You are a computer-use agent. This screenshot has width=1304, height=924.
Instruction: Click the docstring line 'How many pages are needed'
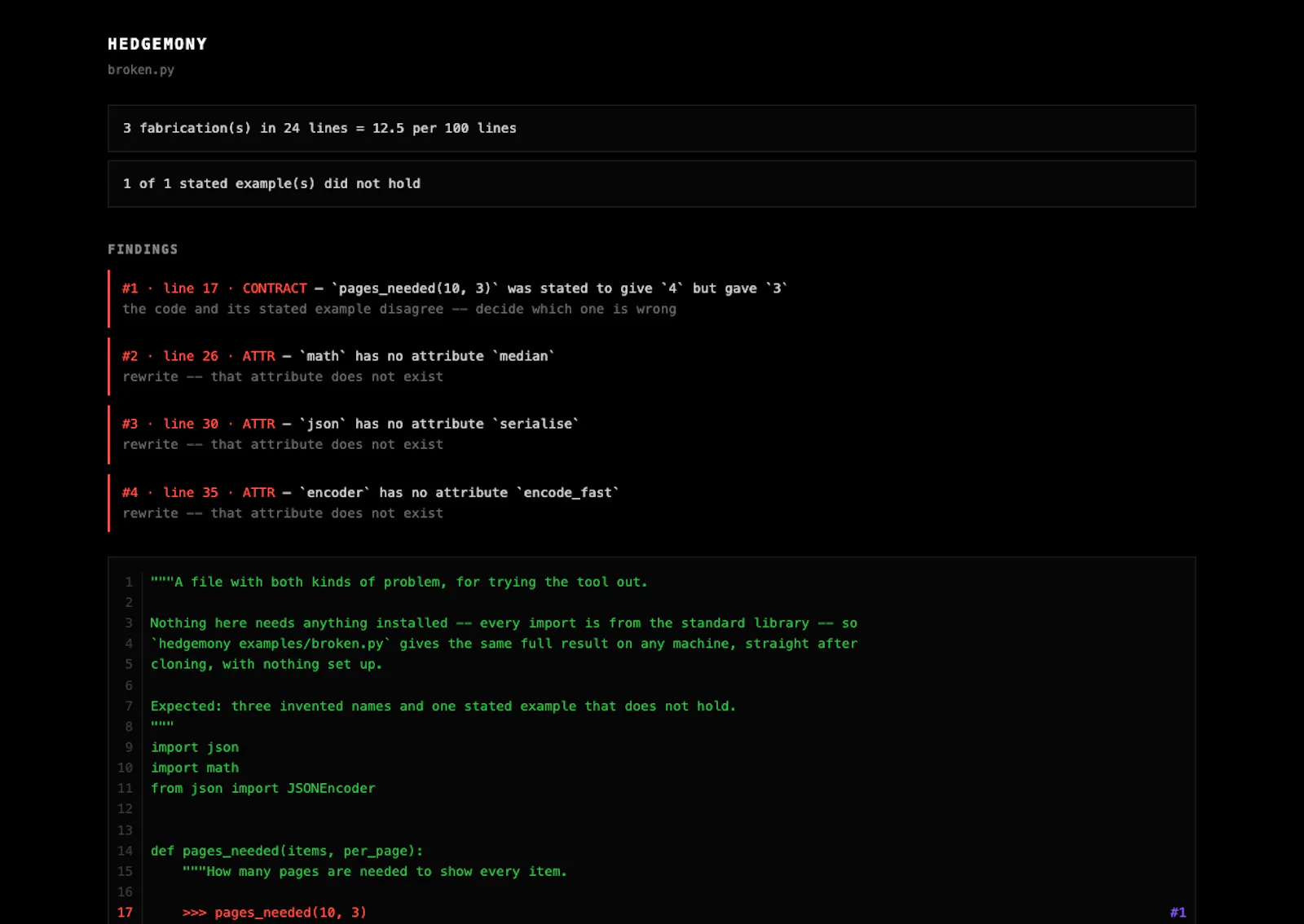point(375,871)
